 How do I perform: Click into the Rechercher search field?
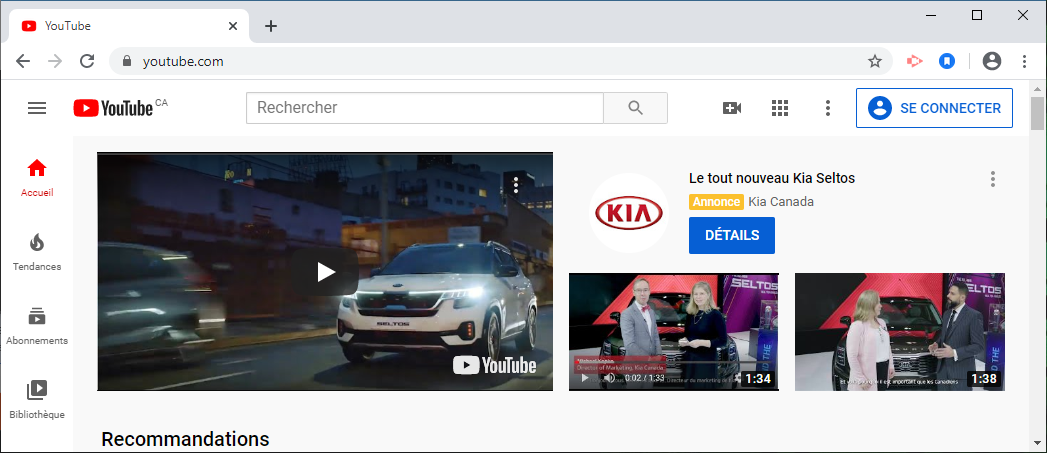425,108
